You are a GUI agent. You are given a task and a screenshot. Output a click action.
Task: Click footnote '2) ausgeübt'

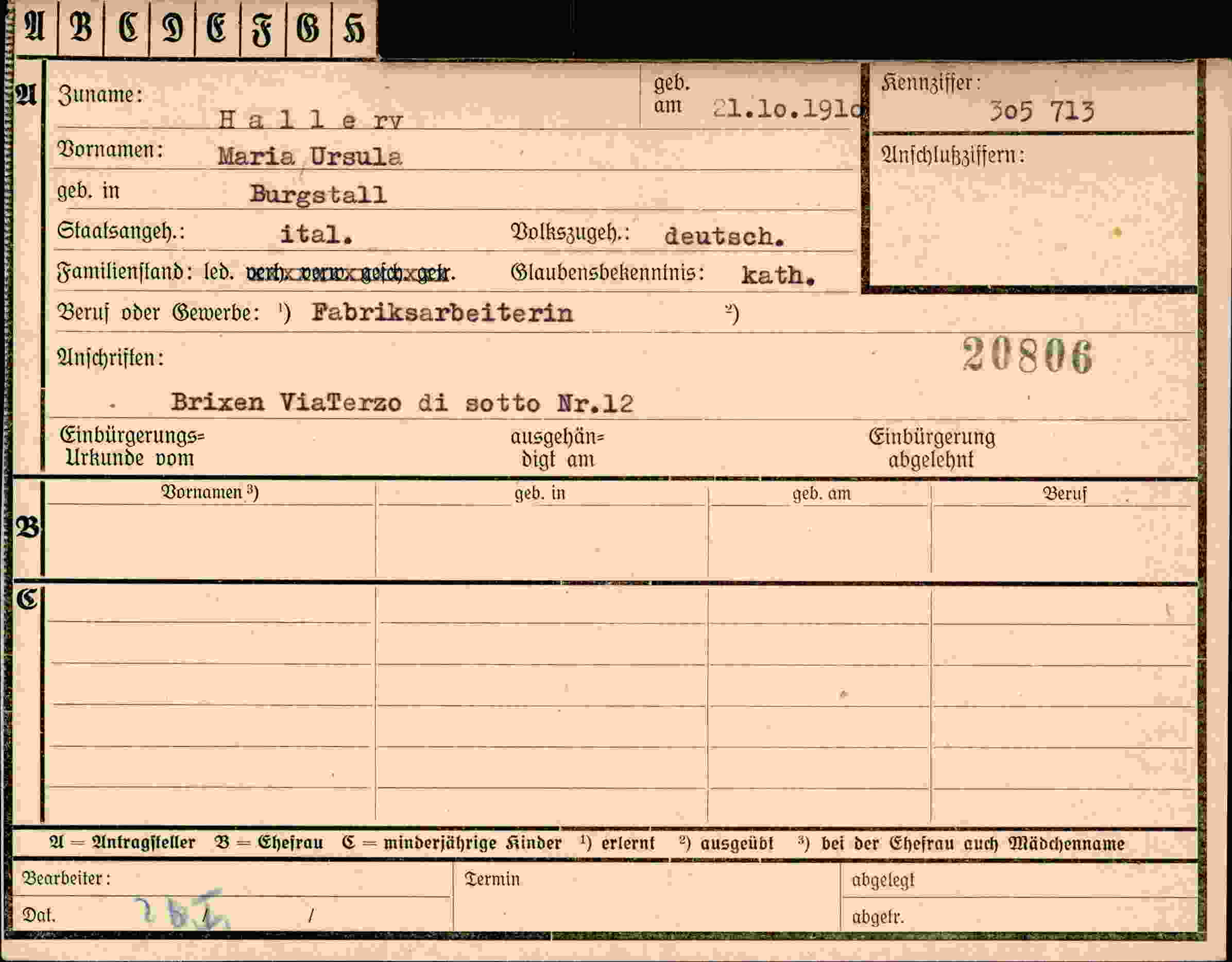point(726,843)
